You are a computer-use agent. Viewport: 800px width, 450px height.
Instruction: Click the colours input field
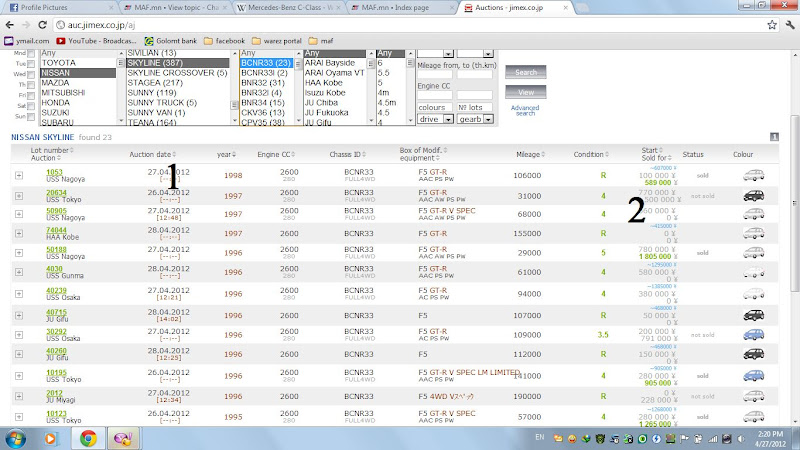pyautogui.click(x=435, y=107)
